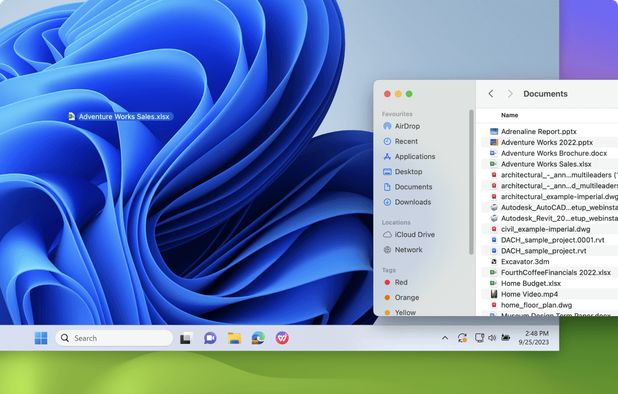The image size is (618, 394).
Task: Filter by the Yellow tag
Action: [x=400, y=312]
